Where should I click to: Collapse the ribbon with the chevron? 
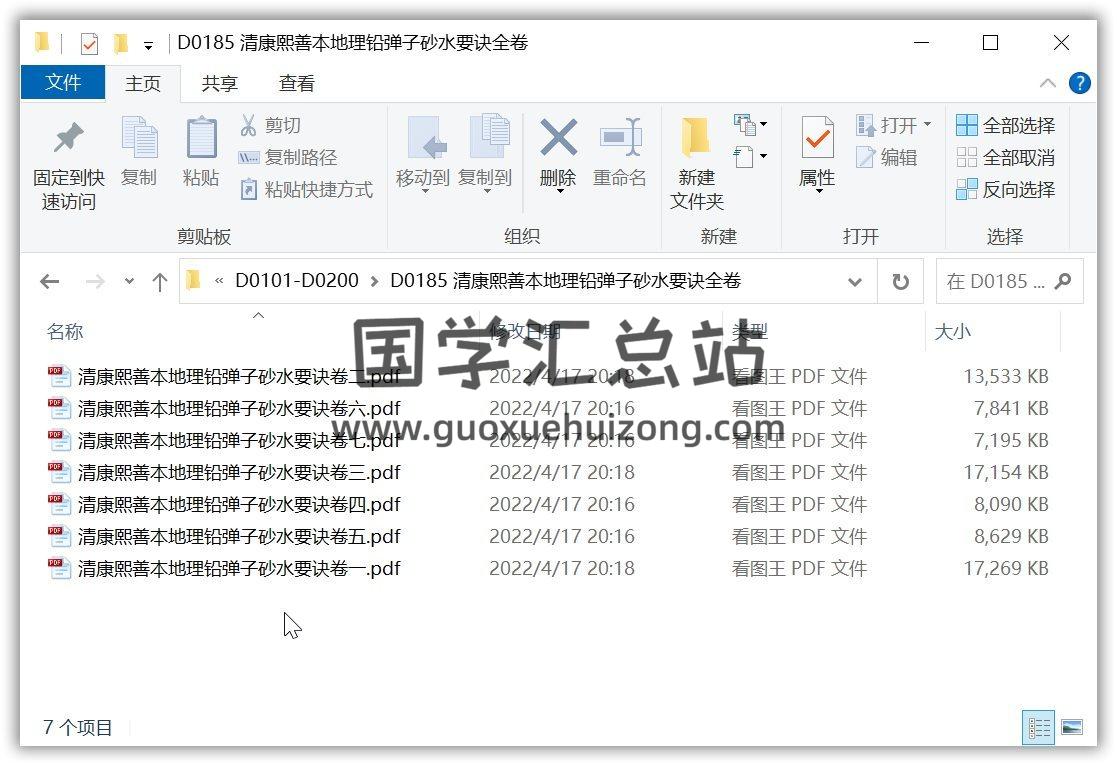[x=1047, y=83]
